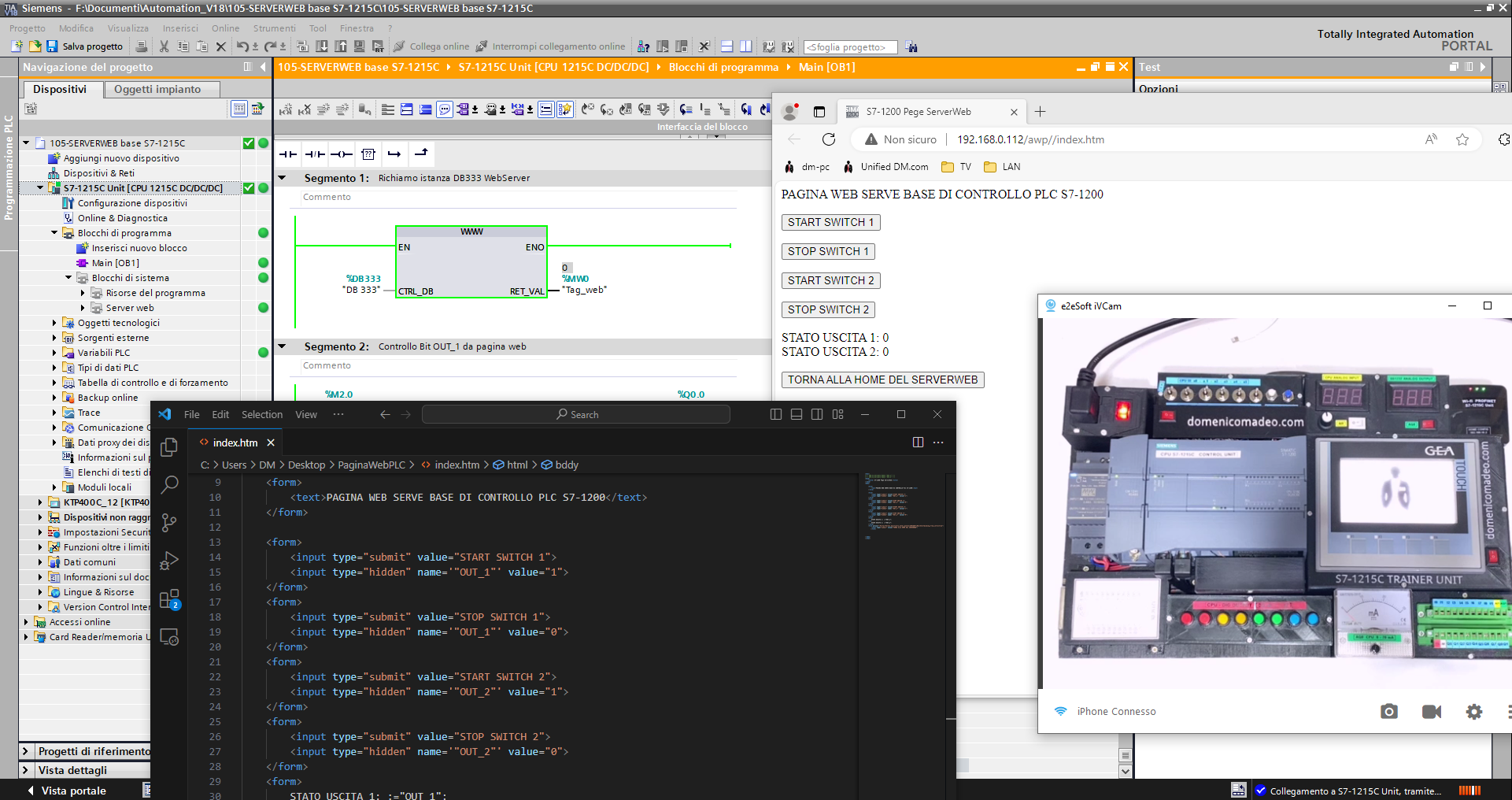Collapse Segmento 1 network

(282, 178)
